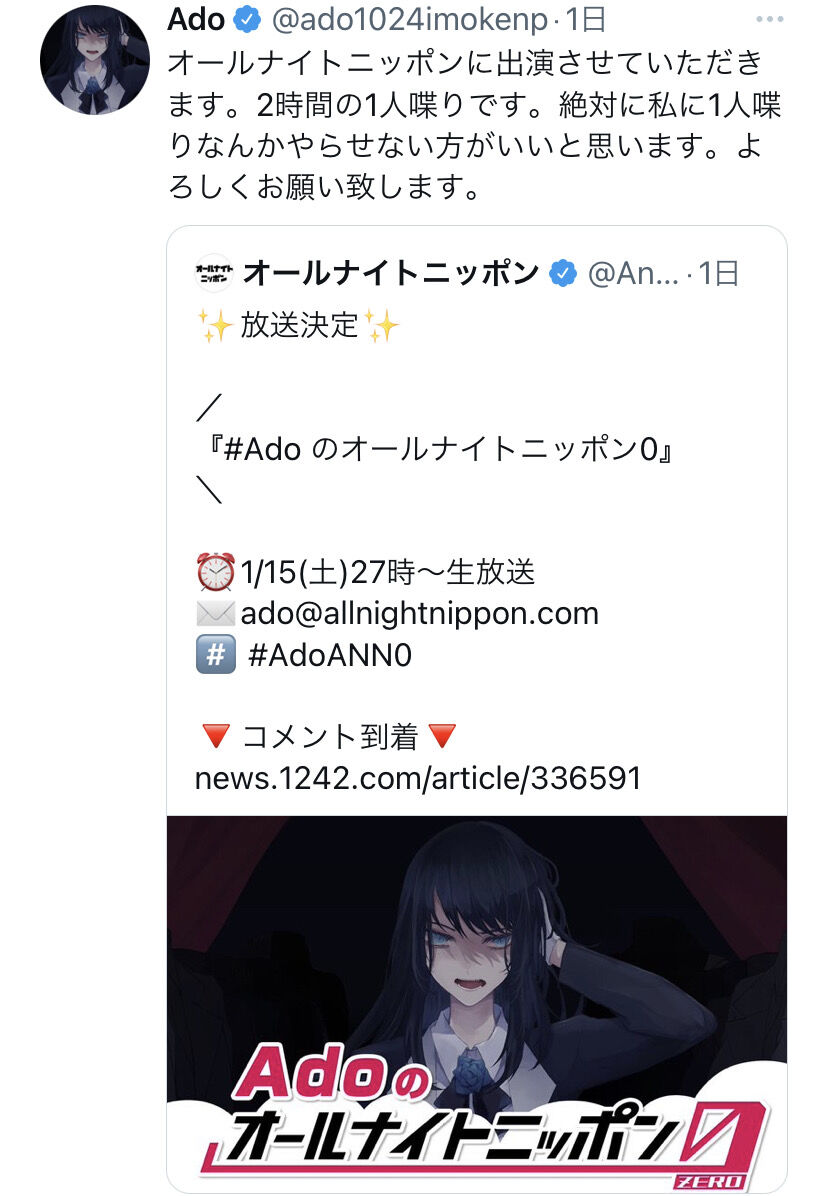828x1196 pixels.
Task: Click the envelope emoji icon
Action: (216, 613)
